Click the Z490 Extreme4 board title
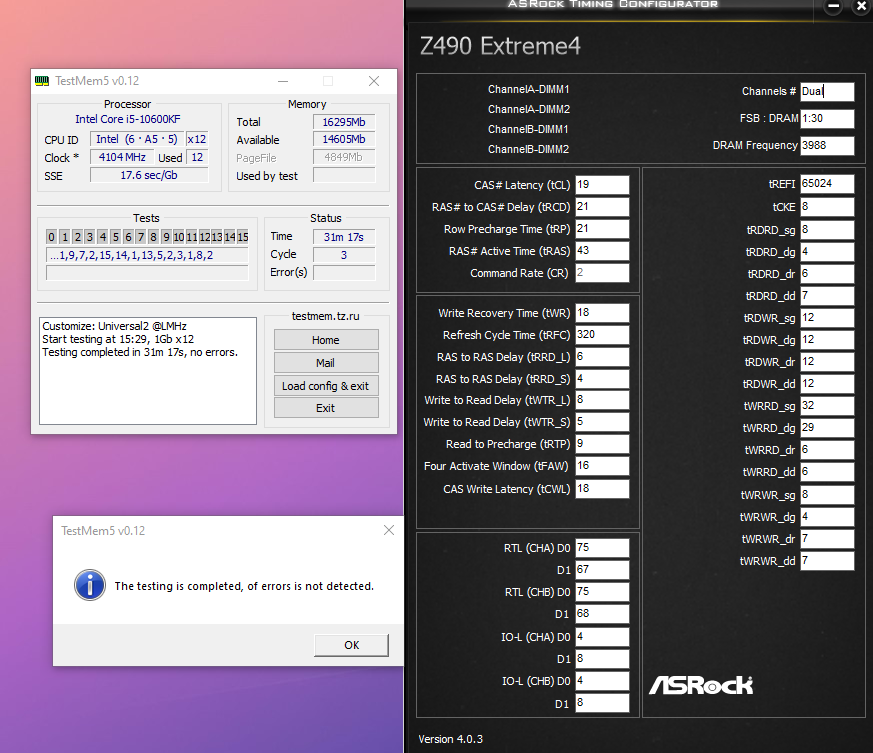 pyautogui.click(x=500, y=46)
